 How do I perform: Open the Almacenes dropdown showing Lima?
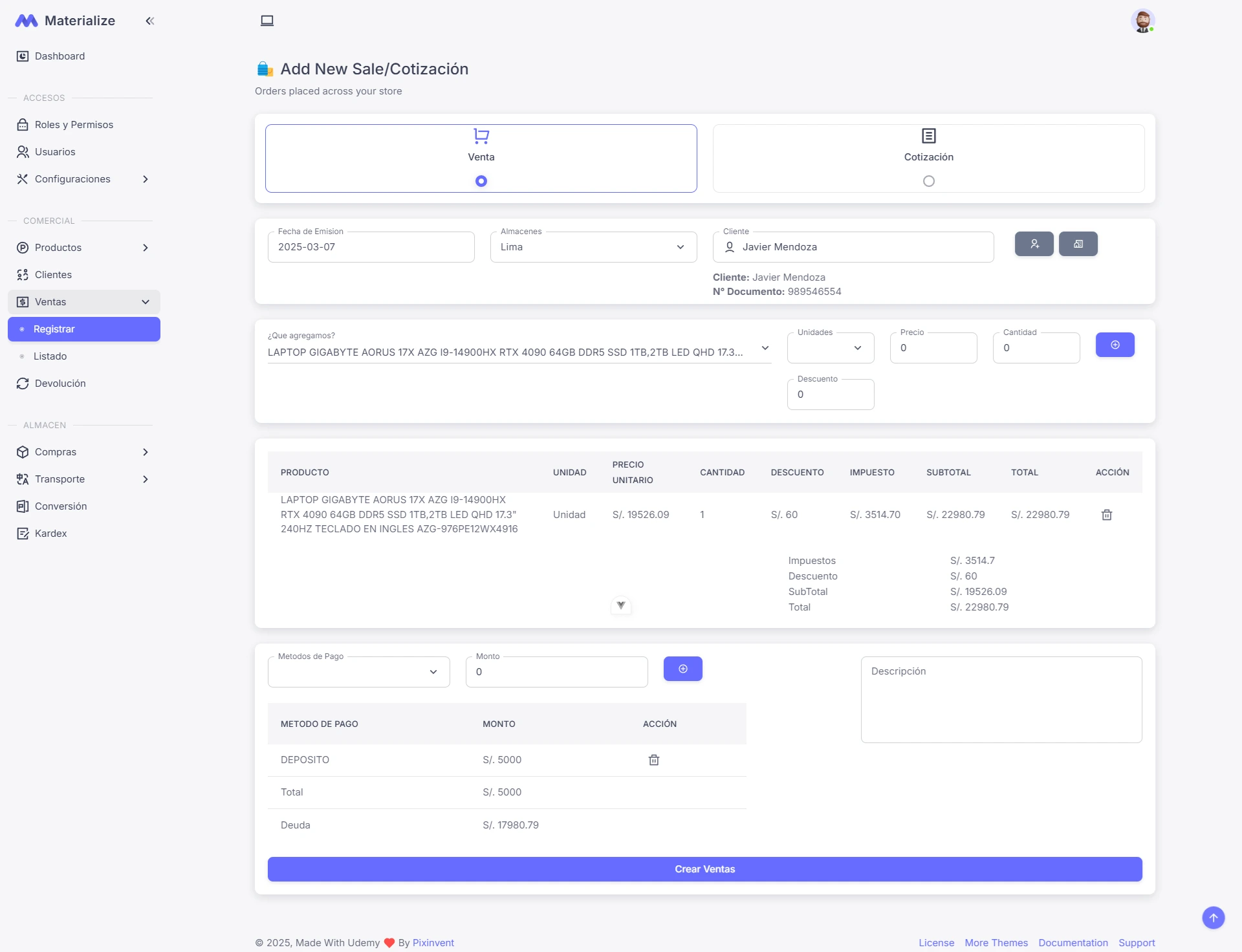[593, 247]
